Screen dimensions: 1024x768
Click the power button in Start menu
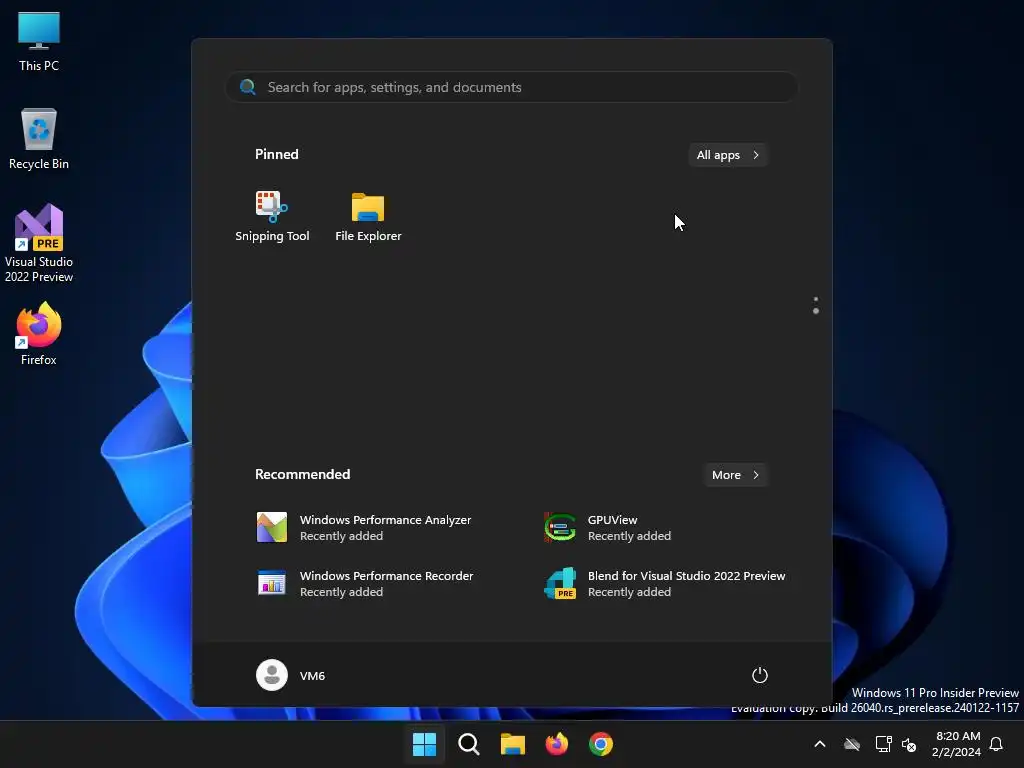(x=760, y=675)
